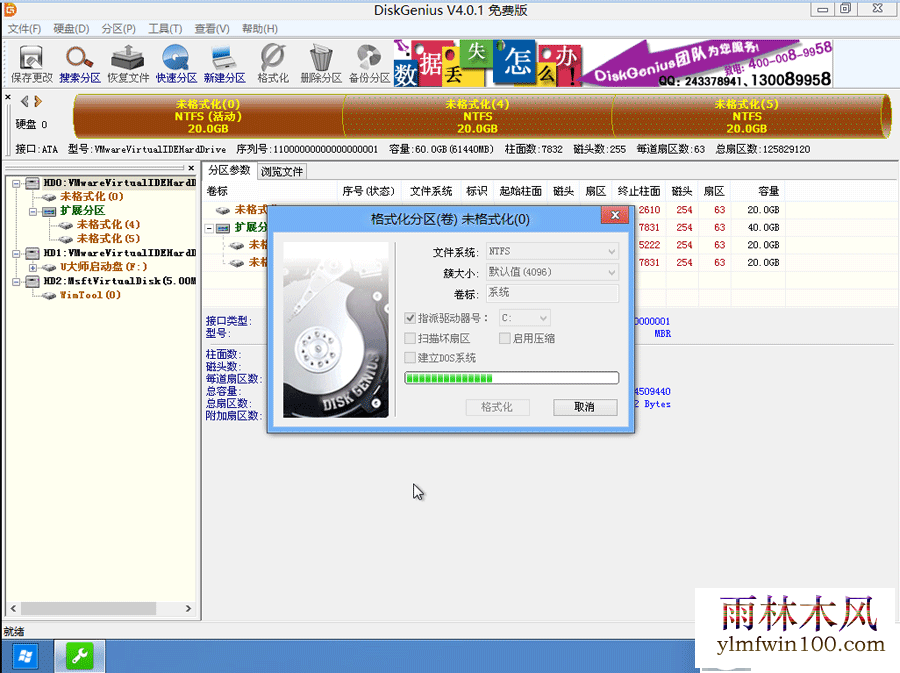Click the 卷标 column header
The height and width of the screenshot is (673, 900).
(x=270, y=191)
